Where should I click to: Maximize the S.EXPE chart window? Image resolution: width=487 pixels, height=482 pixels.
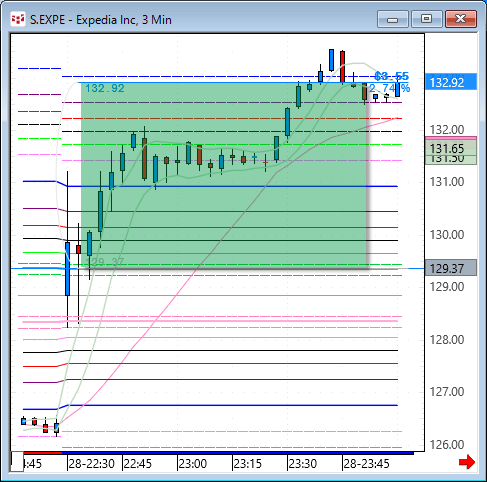(x=427, y=19)
